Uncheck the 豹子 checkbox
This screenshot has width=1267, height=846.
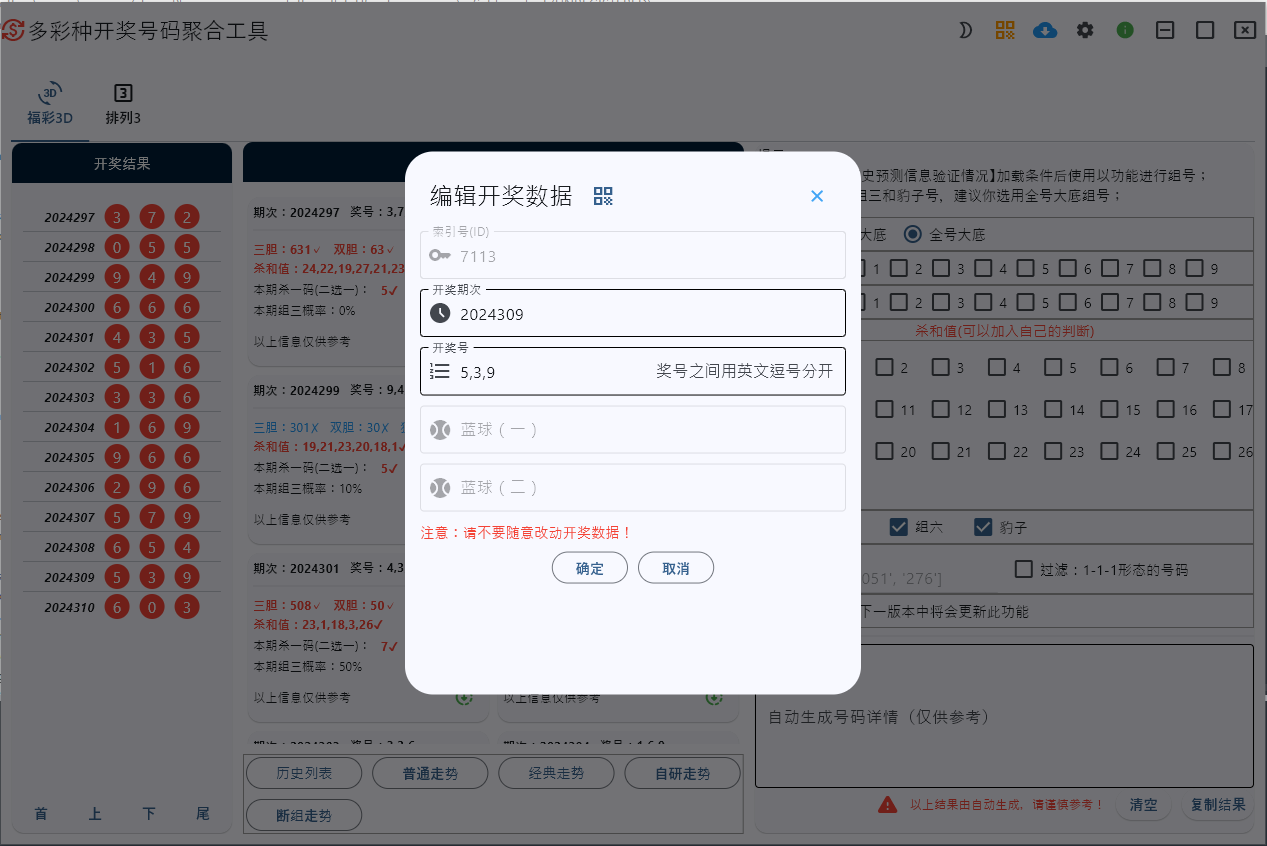pos(983,527)
